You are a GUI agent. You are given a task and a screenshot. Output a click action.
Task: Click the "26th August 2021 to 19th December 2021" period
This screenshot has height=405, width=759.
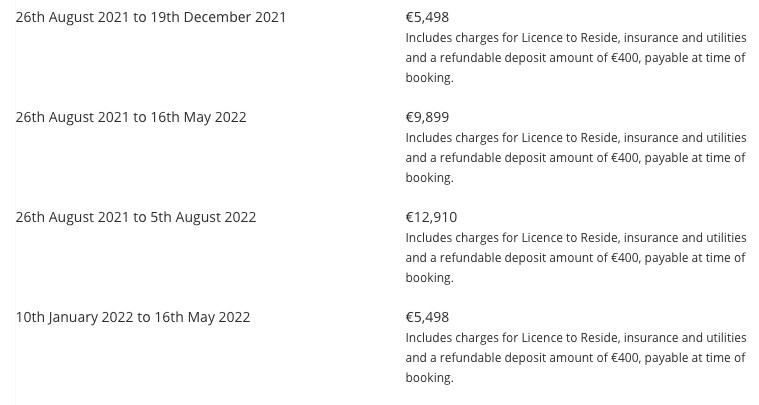150,17
